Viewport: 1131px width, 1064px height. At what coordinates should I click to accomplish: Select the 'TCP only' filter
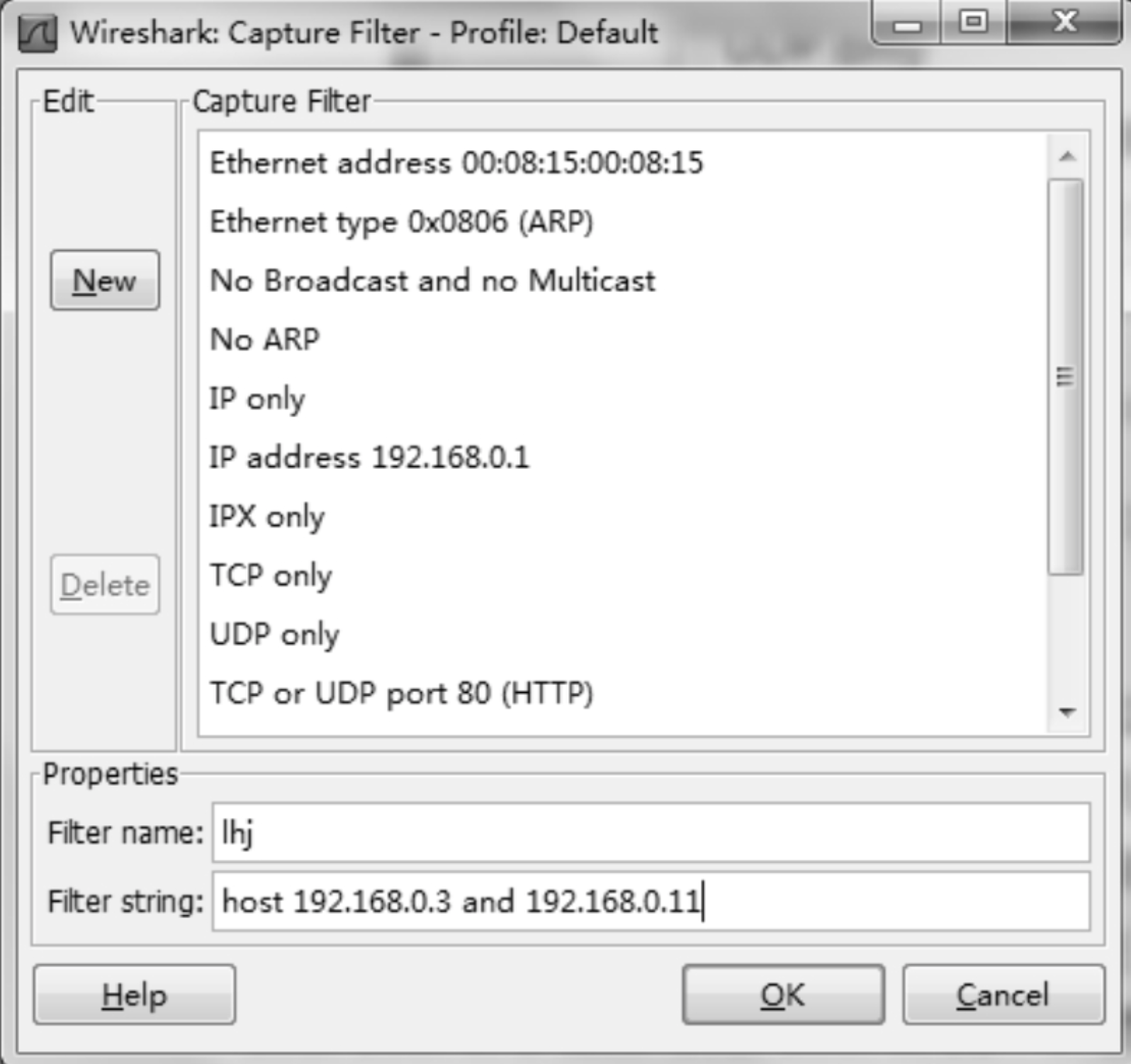[622, 575]
